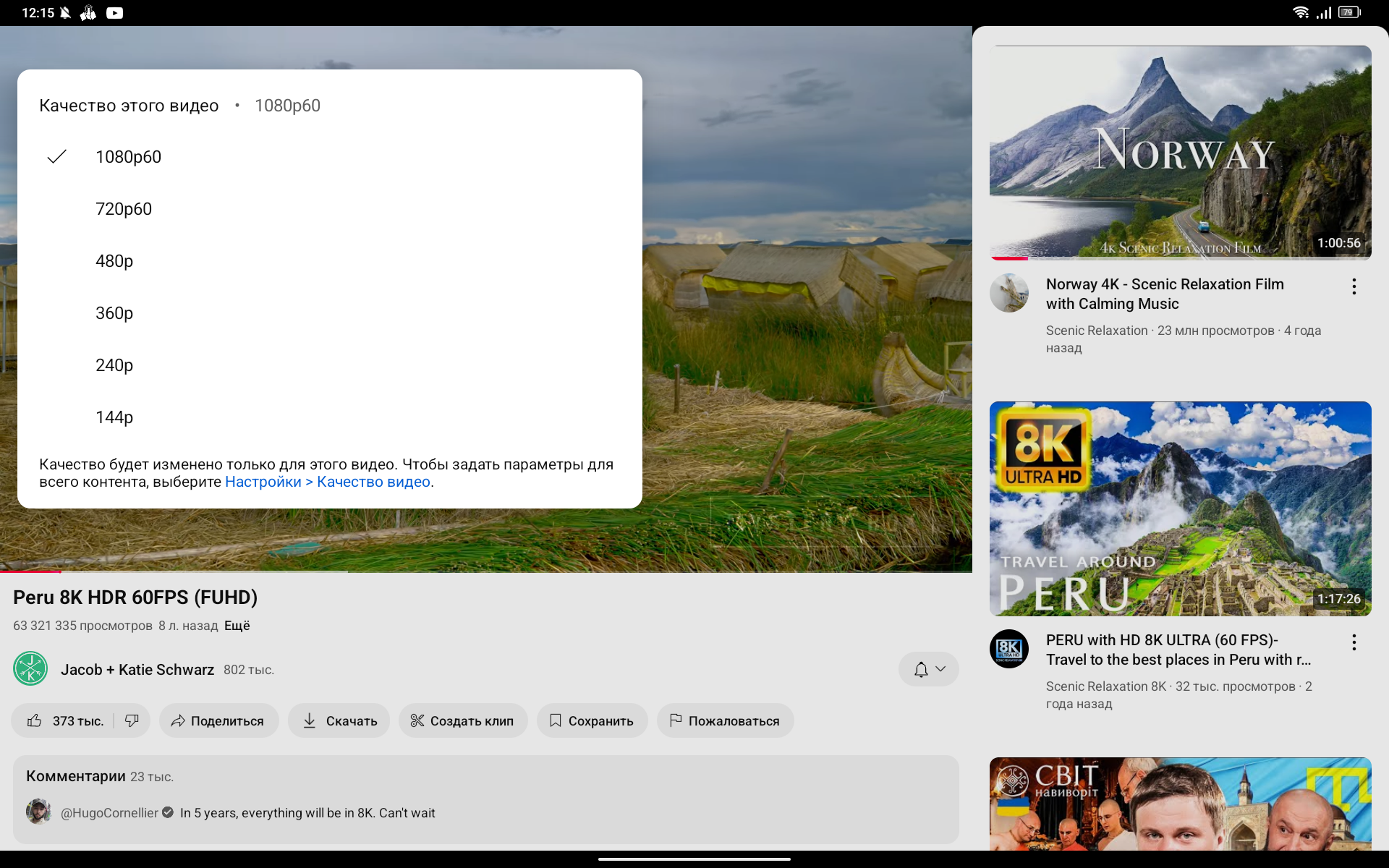Pick the 144p quality entry
1389x868 pixels.
114,417
